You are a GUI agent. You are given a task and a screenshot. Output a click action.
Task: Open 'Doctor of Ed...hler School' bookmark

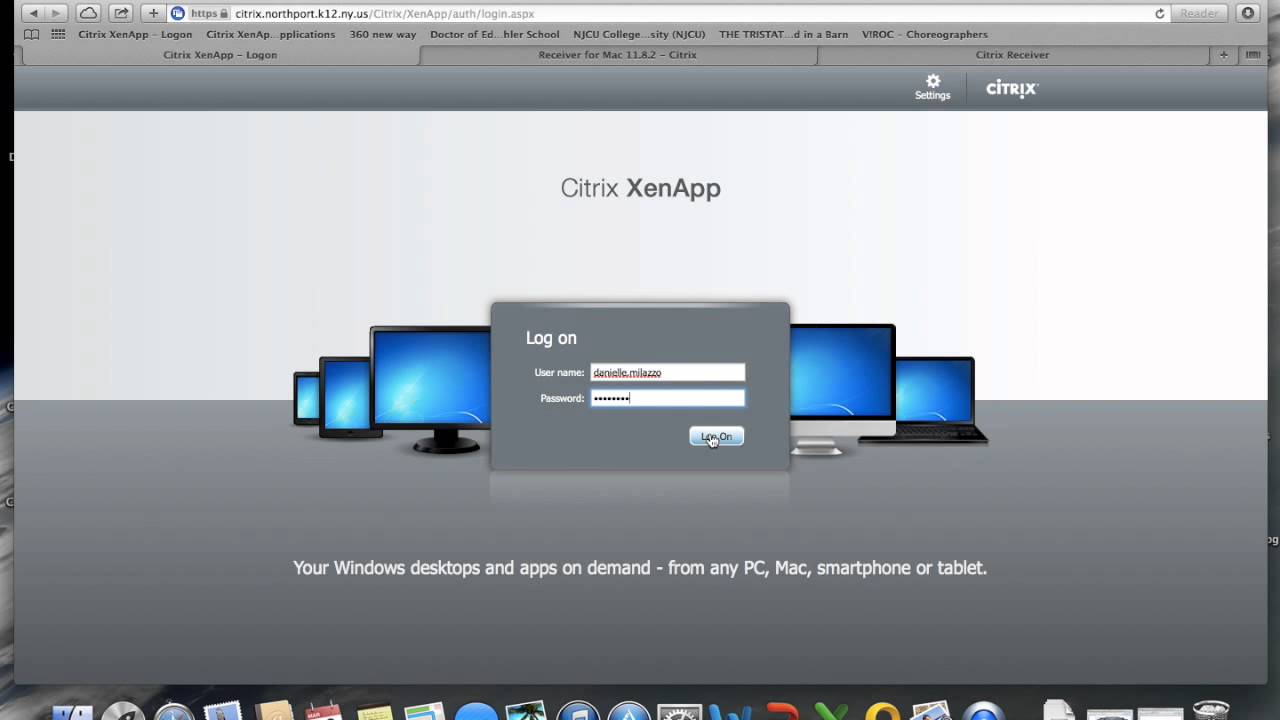495,34
